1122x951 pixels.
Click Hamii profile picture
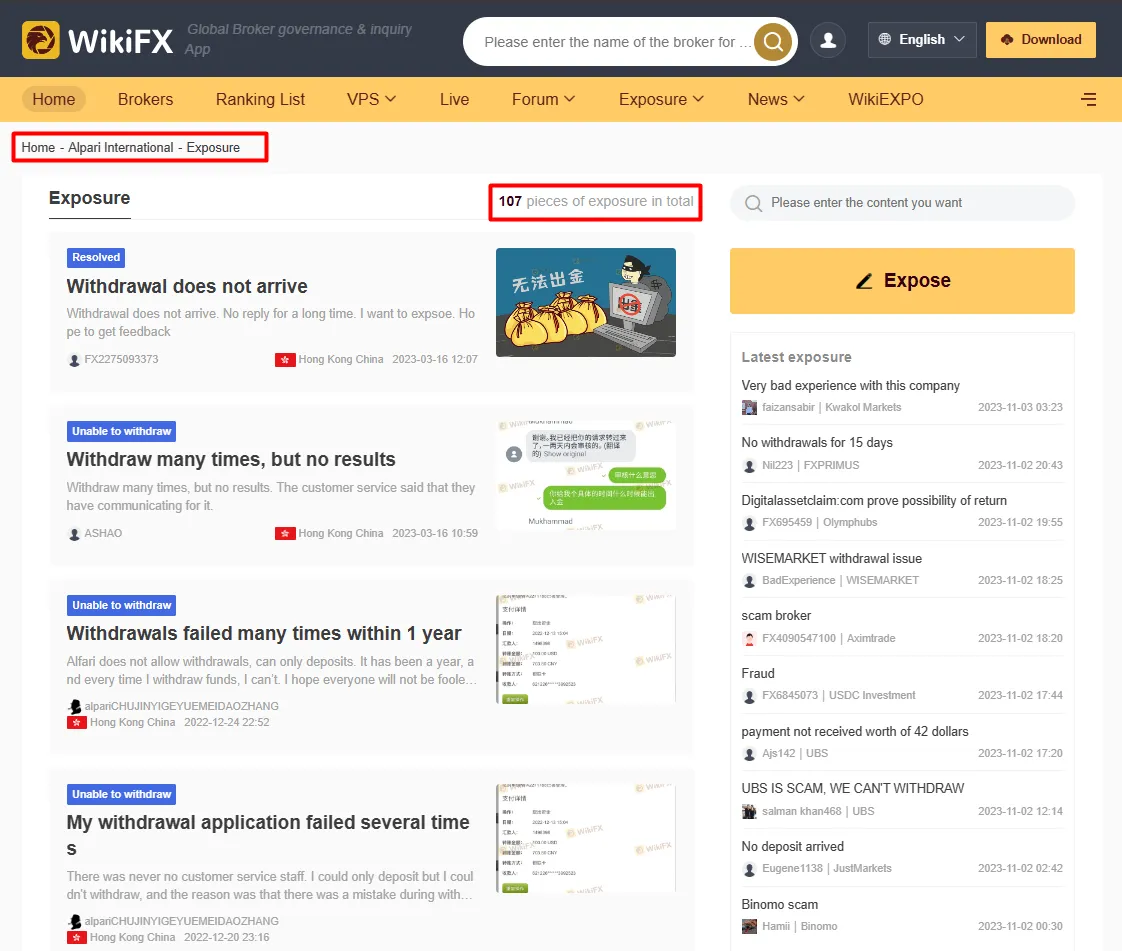749,927
